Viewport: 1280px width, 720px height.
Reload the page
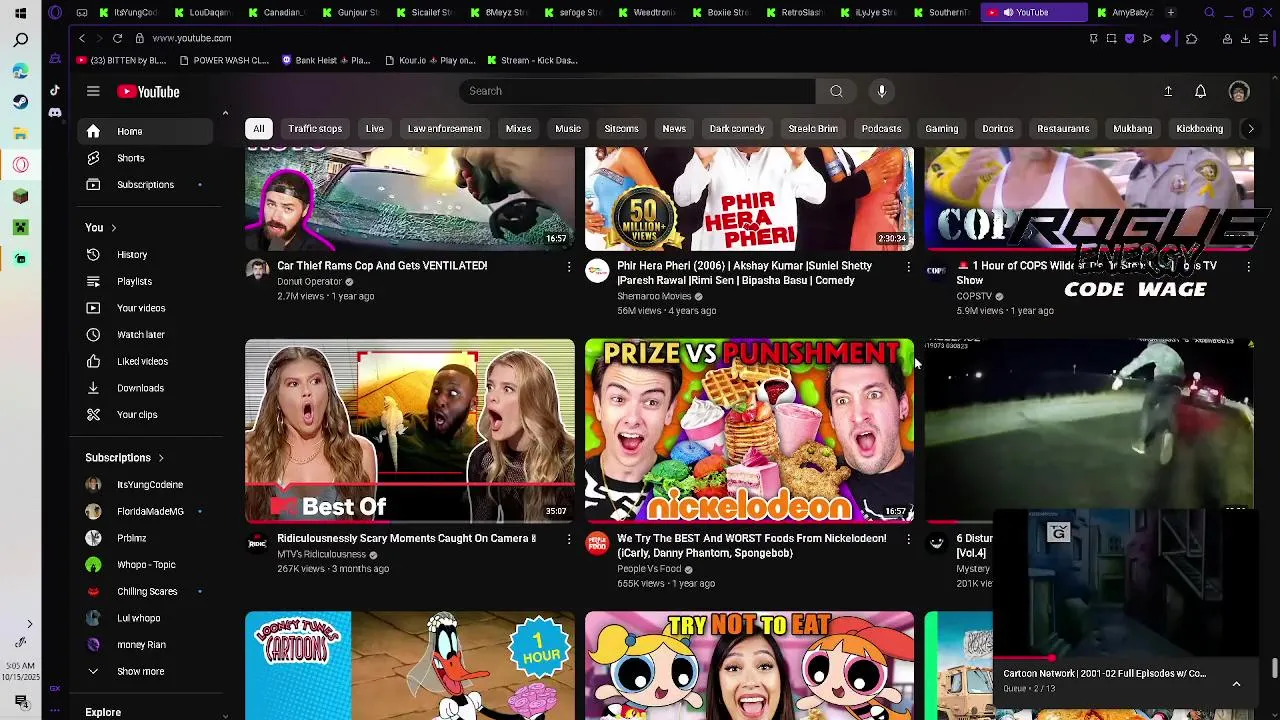(x=117, y=38)
